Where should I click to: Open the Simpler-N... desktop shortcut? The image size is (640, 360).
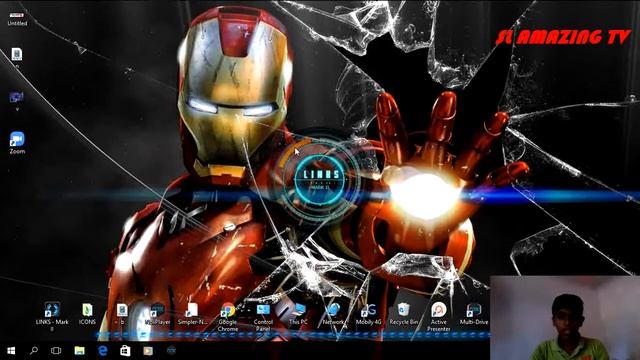pyautogui.click(x=192, y=313)
